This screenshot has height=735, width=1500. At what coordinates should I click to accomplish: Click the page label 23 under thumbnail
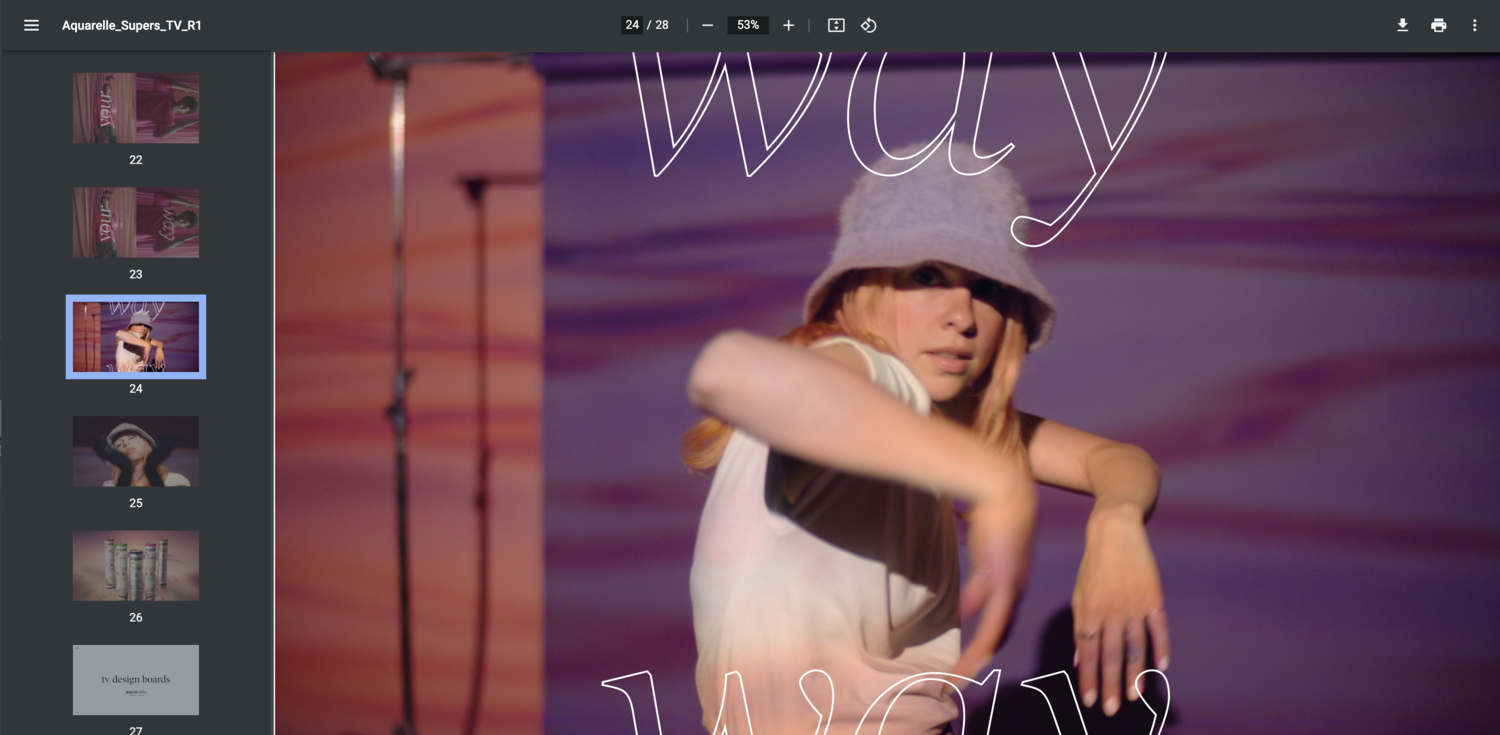136,274
